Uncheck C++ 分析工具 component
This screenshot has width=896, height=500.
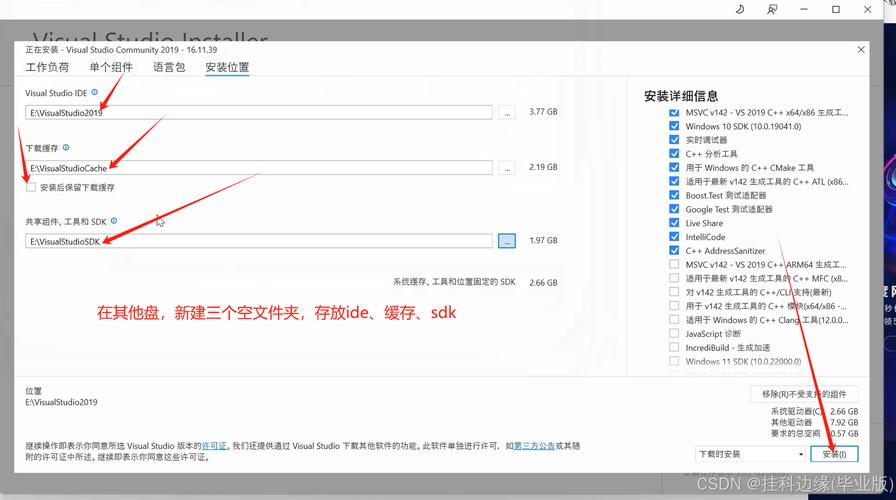674,153
